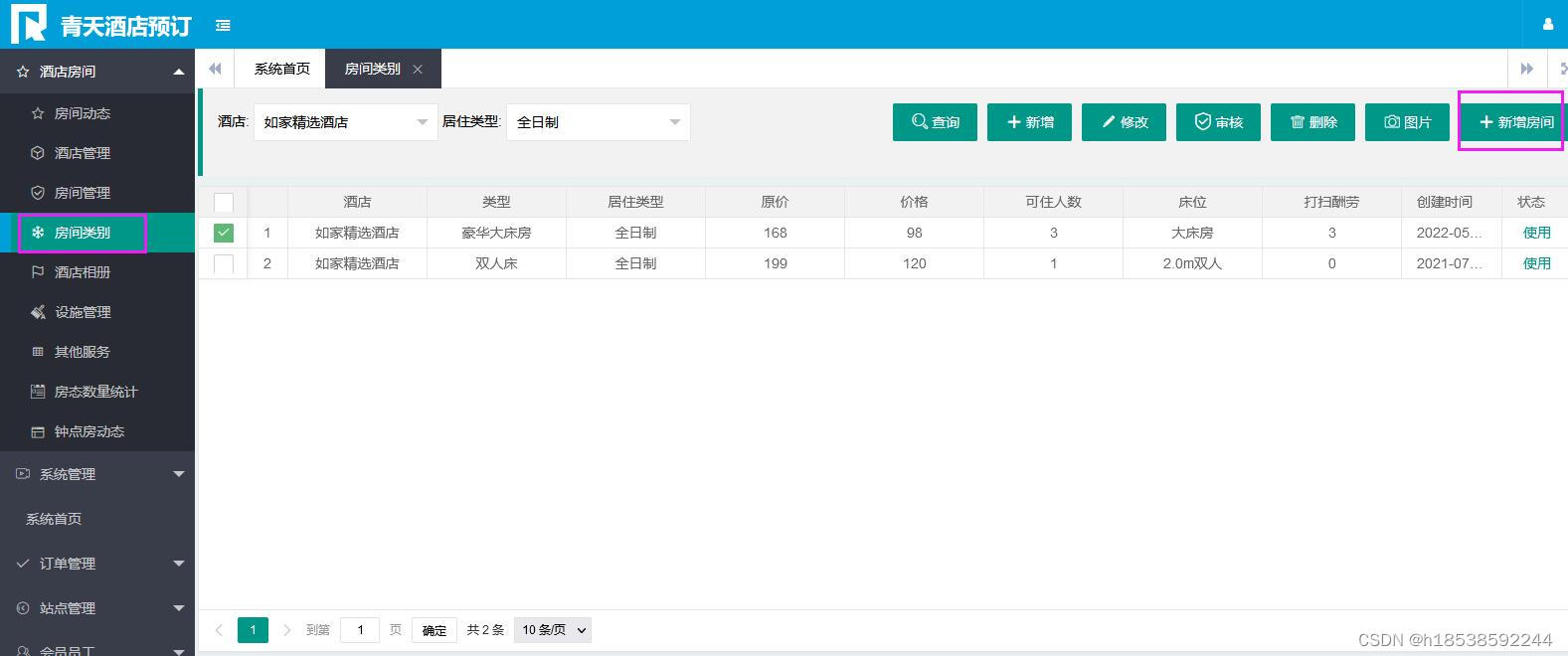Click the 价格 column header
This screenshot has height=656, width=1568.
(914, 202)
